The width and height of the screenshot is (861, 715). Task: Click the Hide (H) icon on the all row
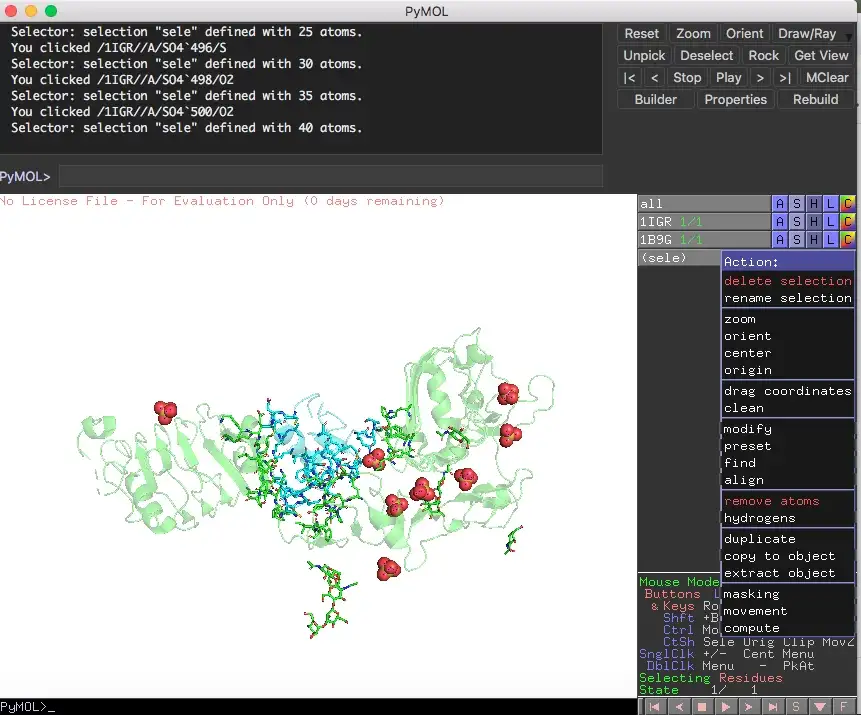pos(813,203)
